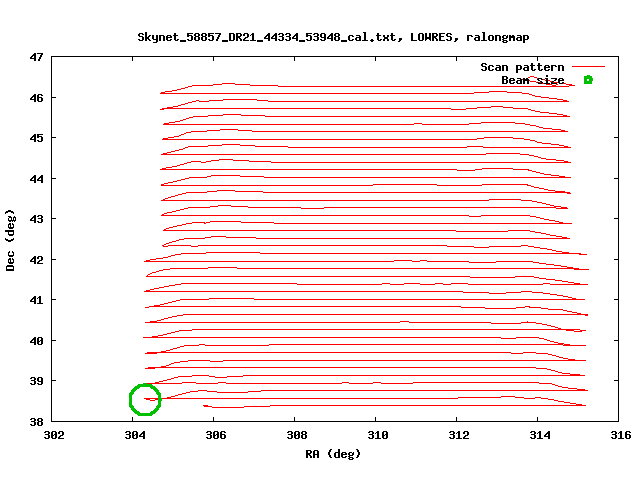Click the y-axis tick label 39
This screenshot has width=640, height=480.
coord(36,381)
